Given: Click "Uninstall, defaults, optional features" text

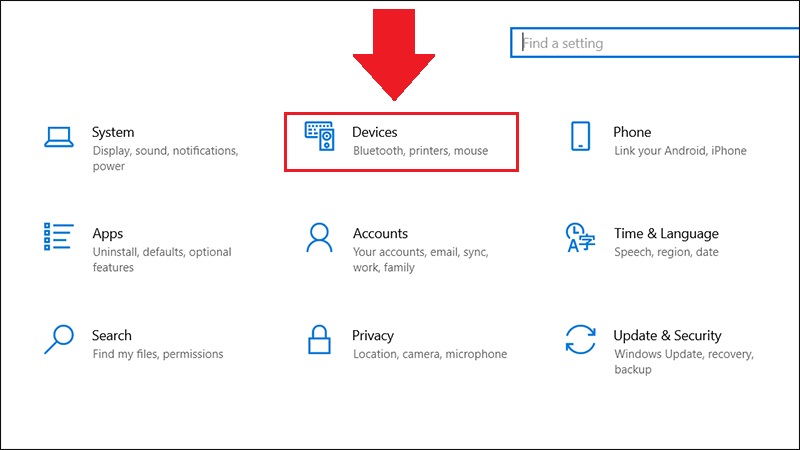Looking at the screenshot, I should pos(162,260).
